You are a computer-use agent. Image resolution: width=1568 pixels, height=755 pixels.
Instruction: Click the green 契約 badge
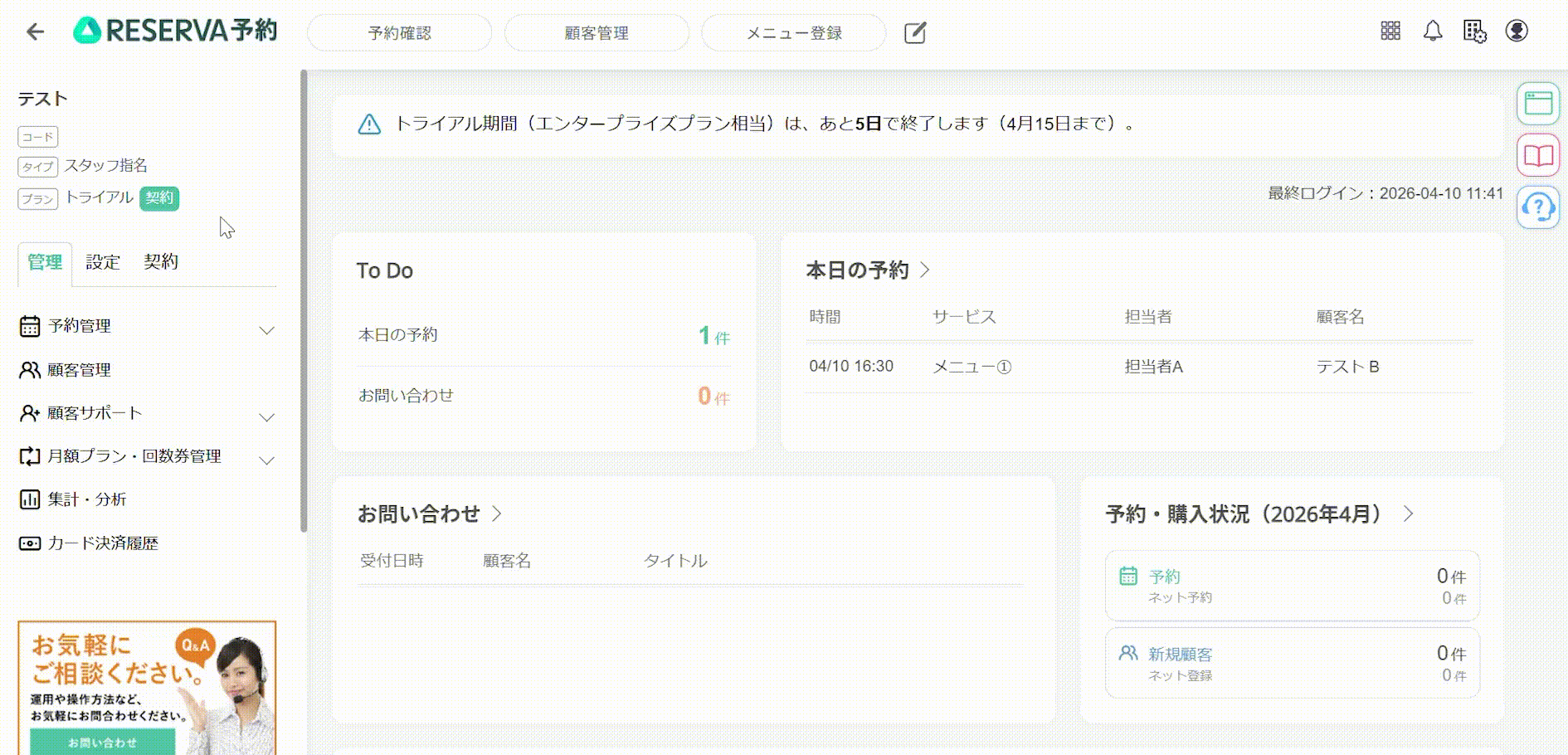[159, 198]
